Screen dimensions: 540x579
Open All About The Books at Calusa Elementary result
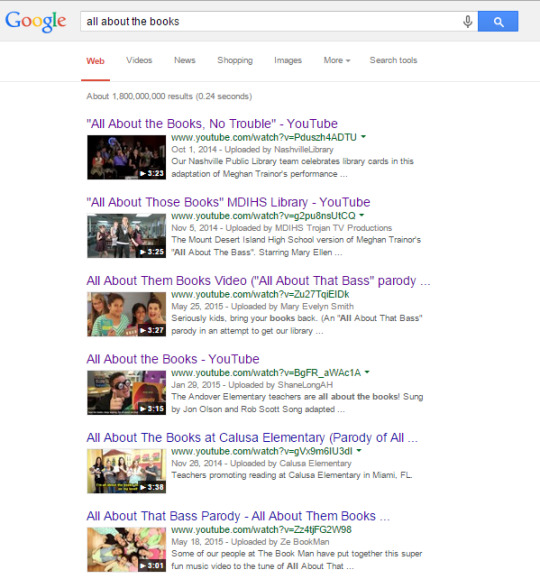pyautogui.click(x=252, y=438)
